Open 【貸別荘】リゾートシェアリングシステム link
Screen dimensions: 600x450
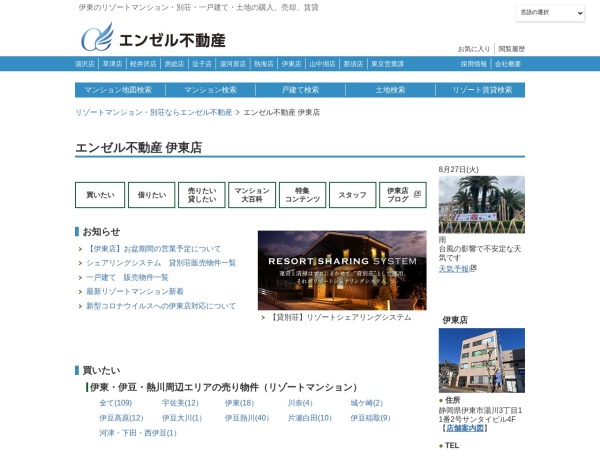[x=340, y=317]
